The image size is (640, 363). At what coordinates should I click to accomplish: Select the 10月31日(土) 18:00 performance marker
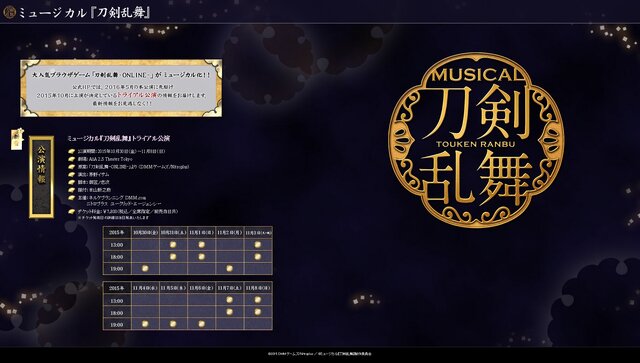(x=173, y=256)
